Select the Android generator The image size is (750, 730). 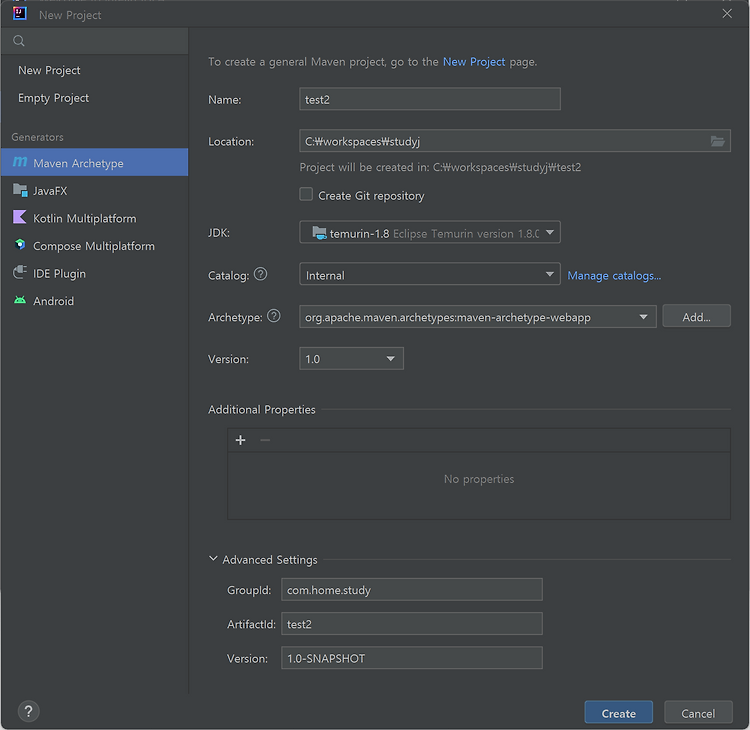tap(95, 301)
